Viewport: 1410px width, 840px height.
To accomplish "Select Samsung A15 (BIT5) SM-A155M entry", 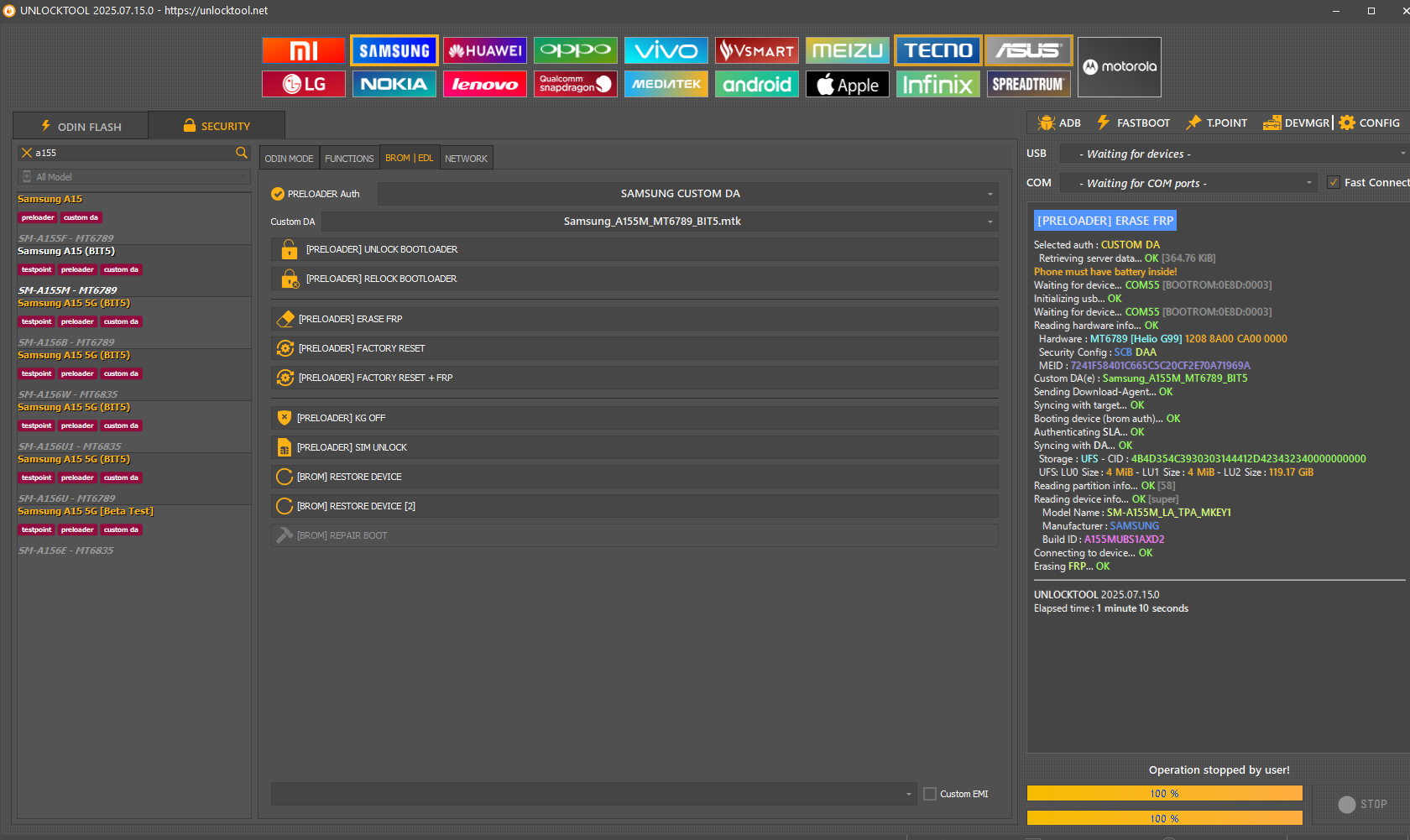I will pos(134,270).
